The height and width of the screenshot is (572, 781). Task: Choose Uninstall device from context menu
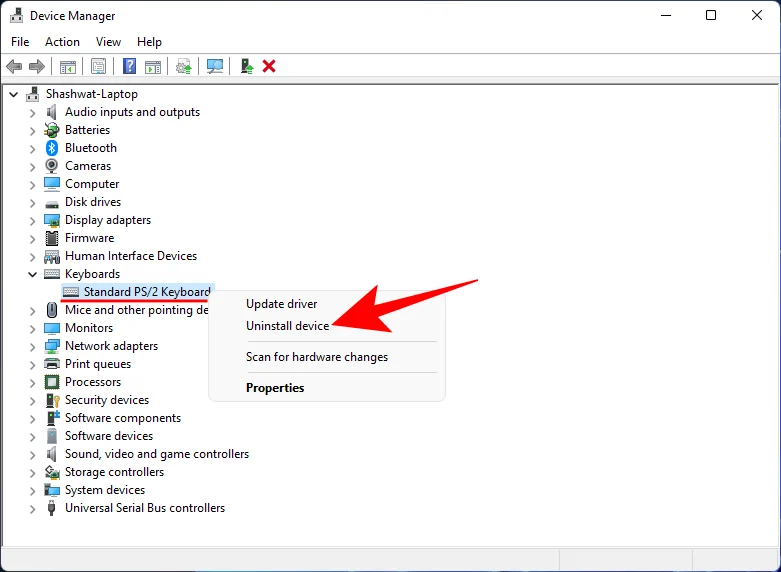pyautogui.click(x=287, y=326)
